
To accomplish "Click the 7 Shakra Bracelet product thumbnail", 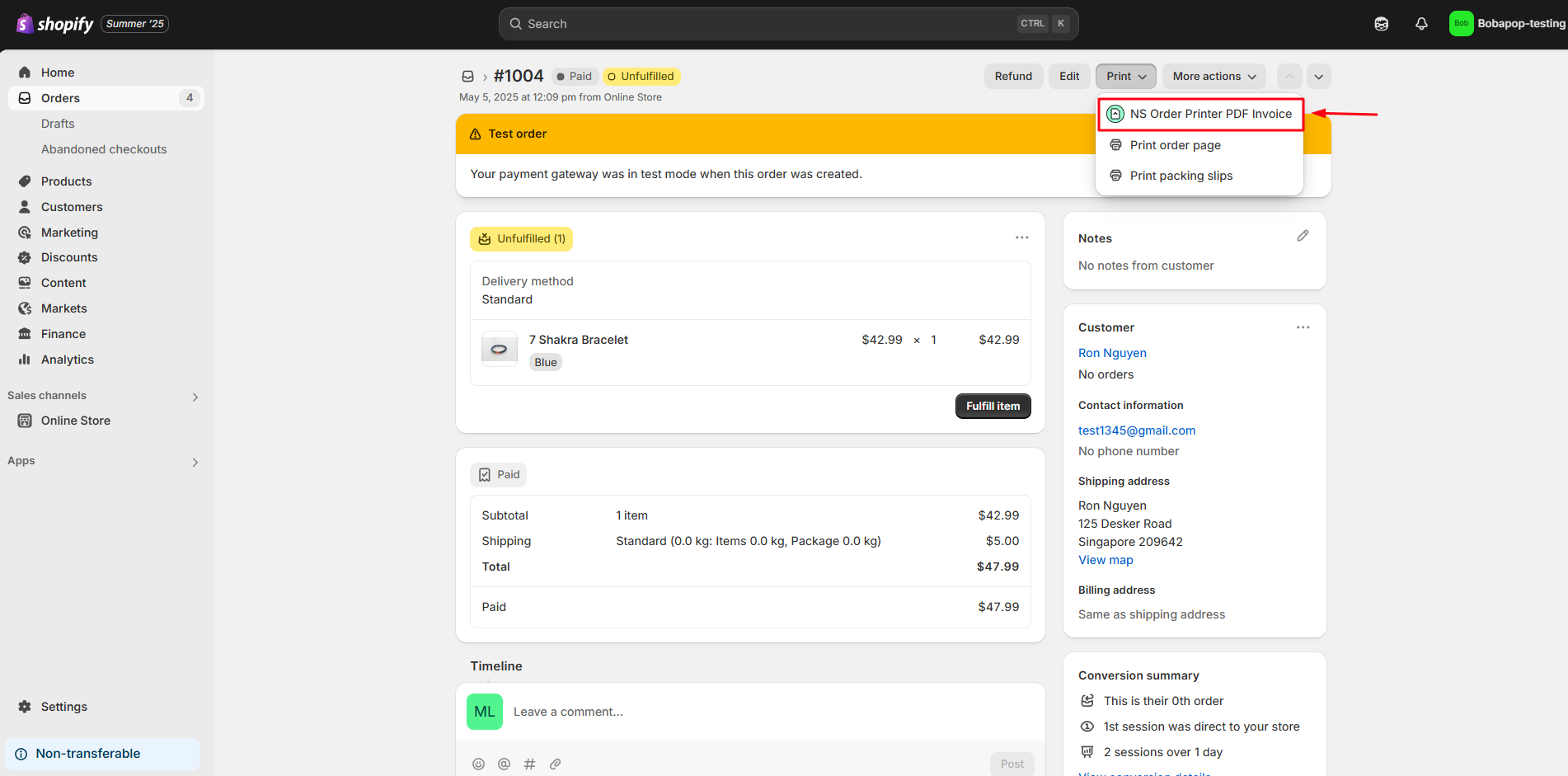I will 499,349.
